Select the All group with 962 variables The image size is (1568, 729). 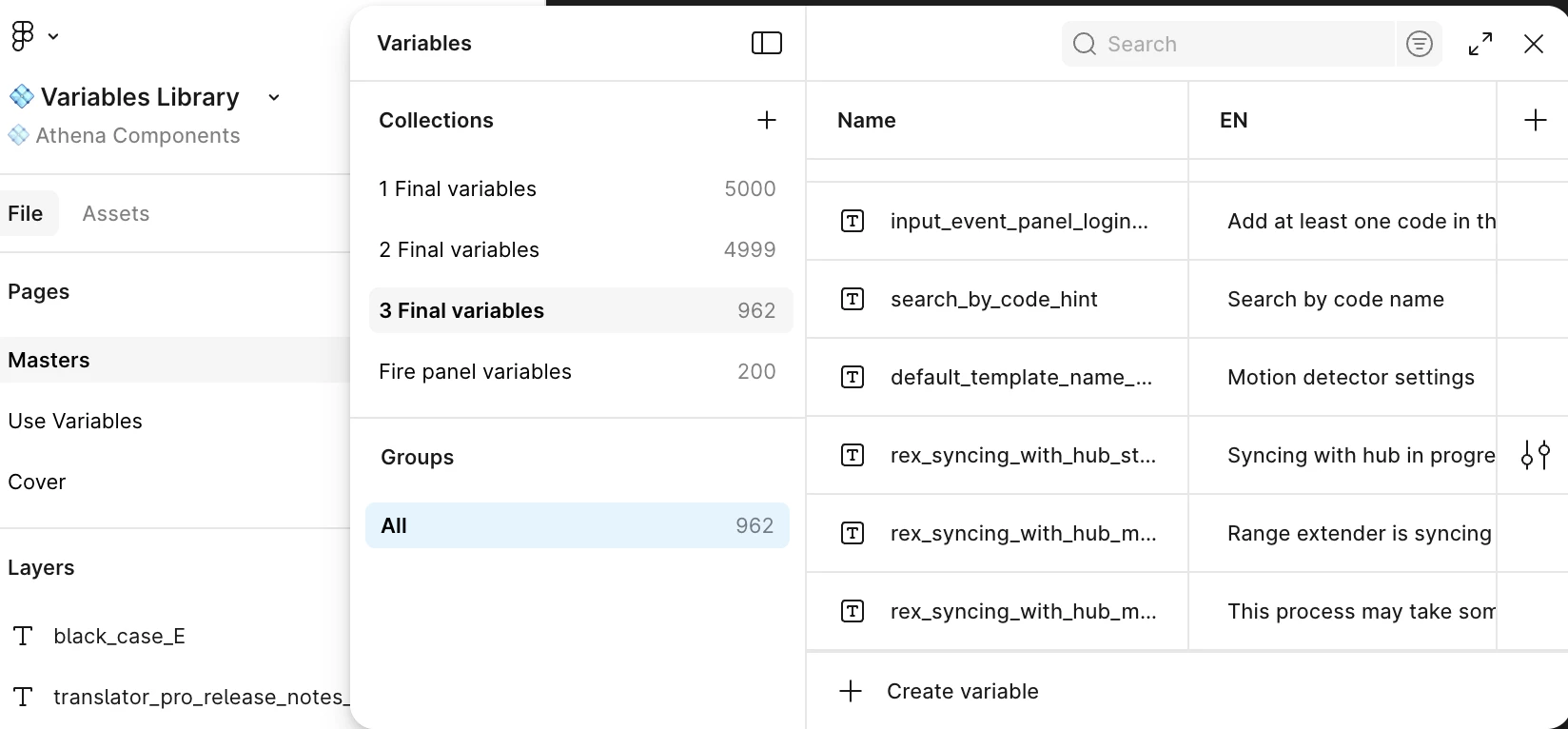pyautogui.click(x=577, y=525)
